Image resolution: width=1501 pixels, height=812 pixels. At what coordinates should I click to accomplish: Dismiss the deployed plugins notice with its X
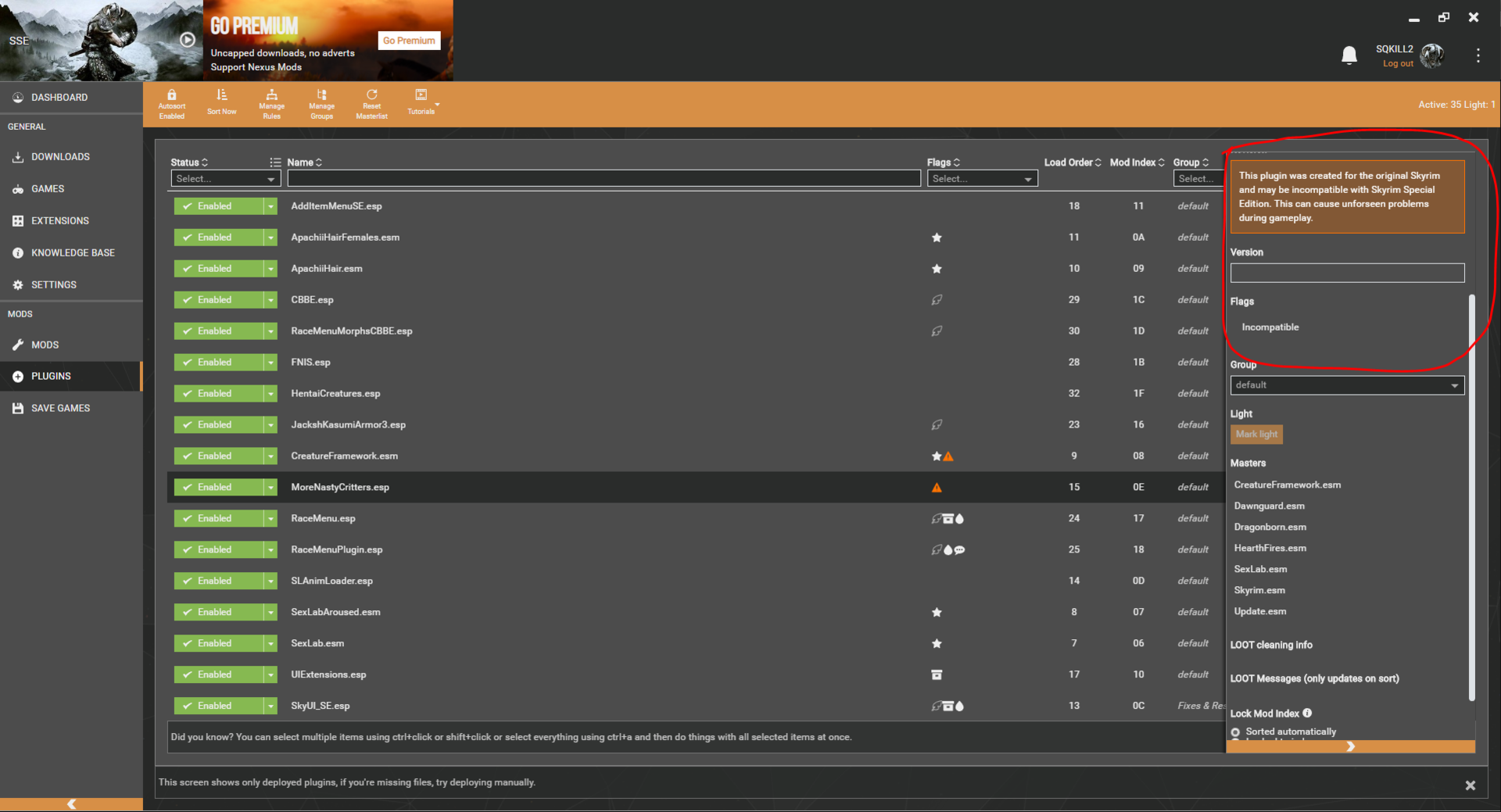click(x=1470, y=785)
